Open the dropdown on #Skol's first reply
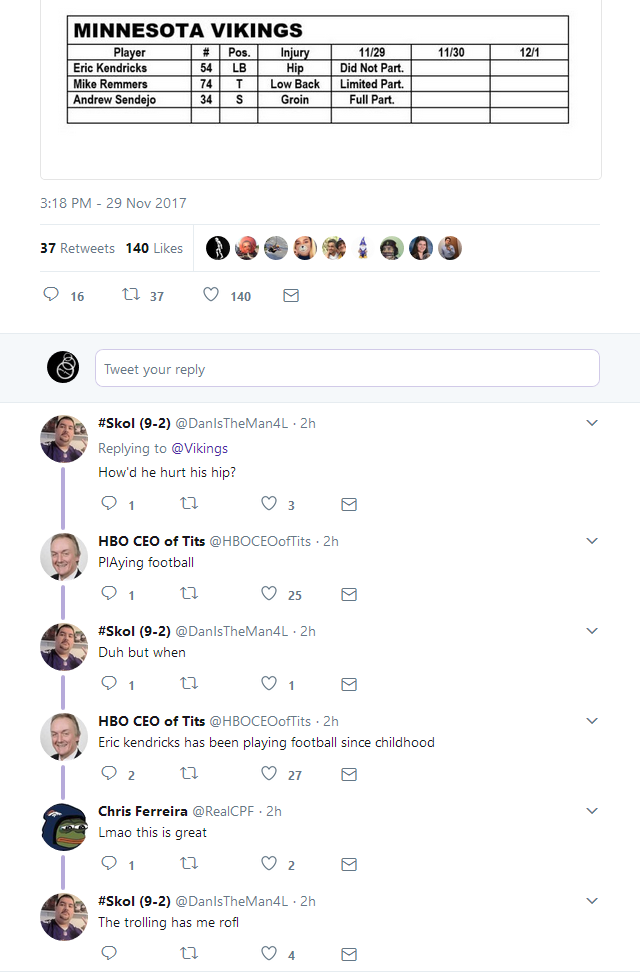640x973 pixels. (591, 422)
